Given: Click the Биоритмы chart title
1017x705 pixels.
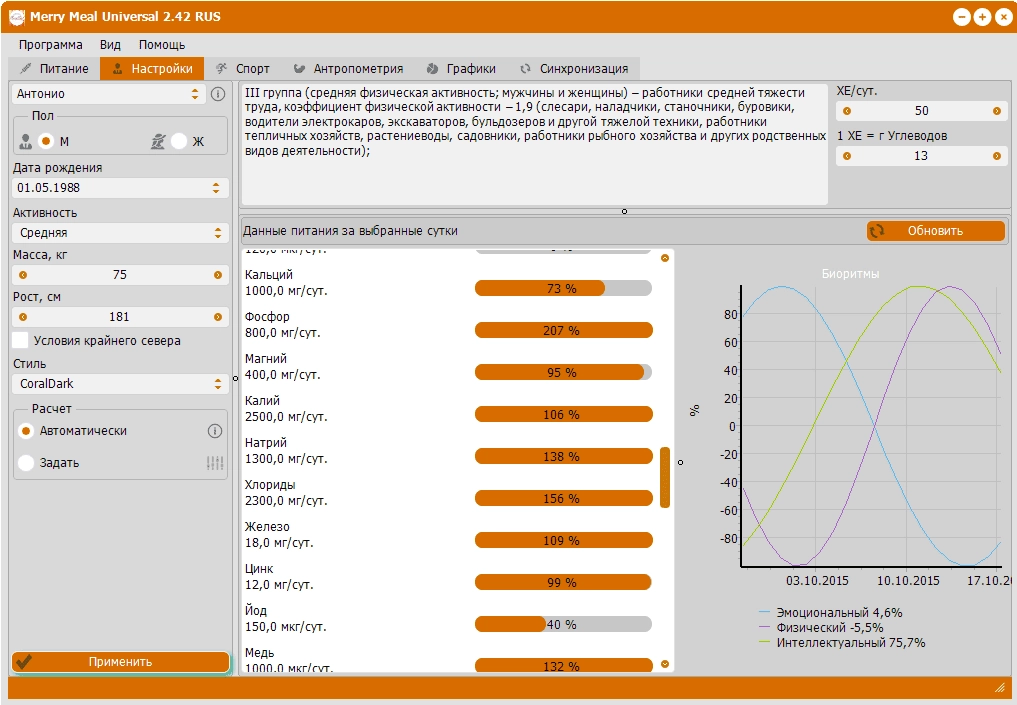Looking at the screenshot, I should (x=850, y=274).
